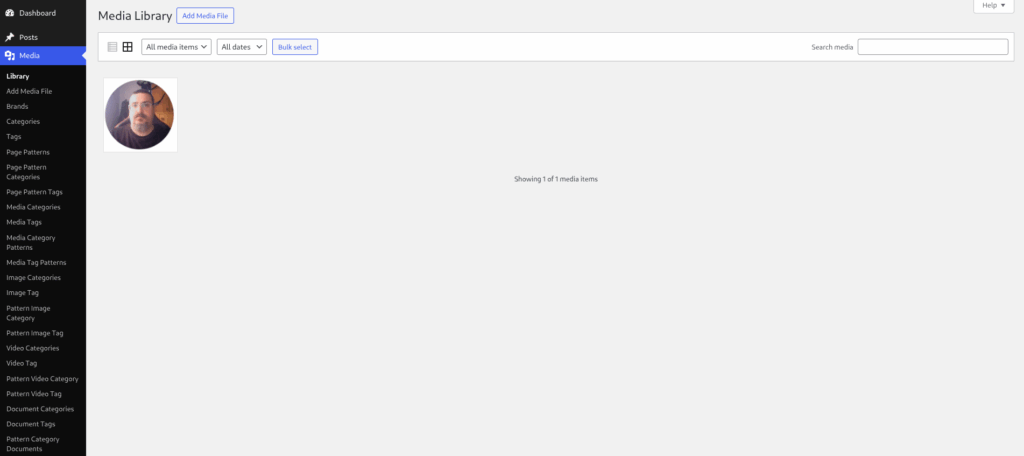Open the All media items dropdown
The image size is (1024, 456).
tap(176, 47)
